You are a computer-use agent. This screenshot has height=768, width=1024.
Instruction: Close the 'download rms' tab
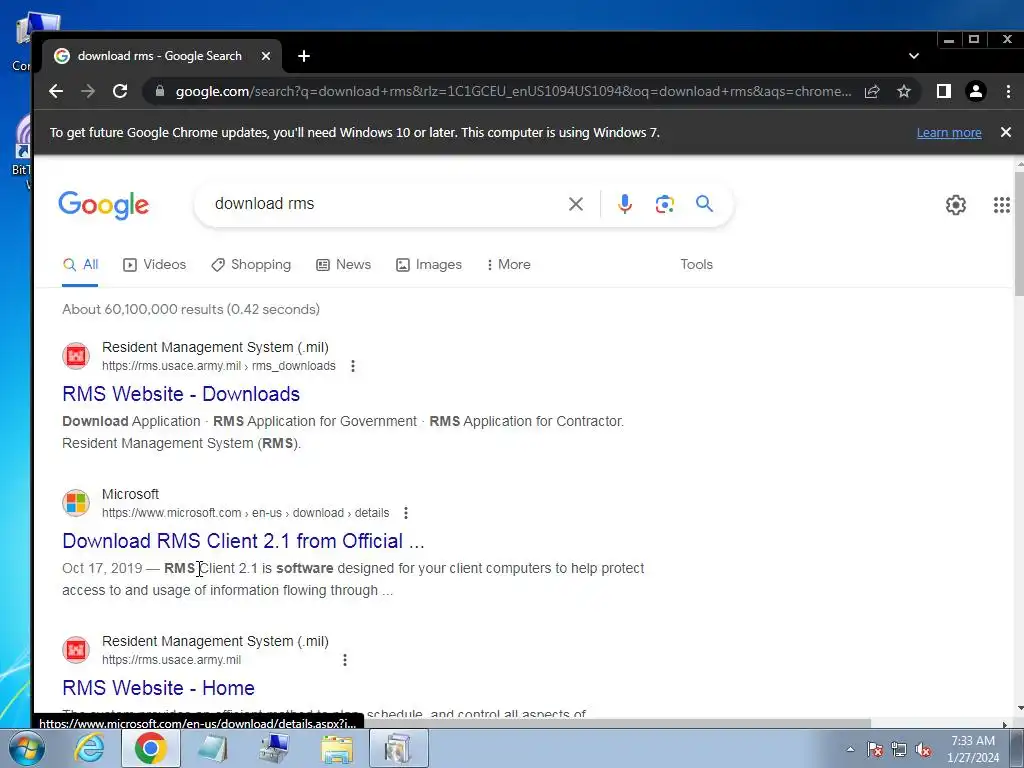click(x=266, y=56)
